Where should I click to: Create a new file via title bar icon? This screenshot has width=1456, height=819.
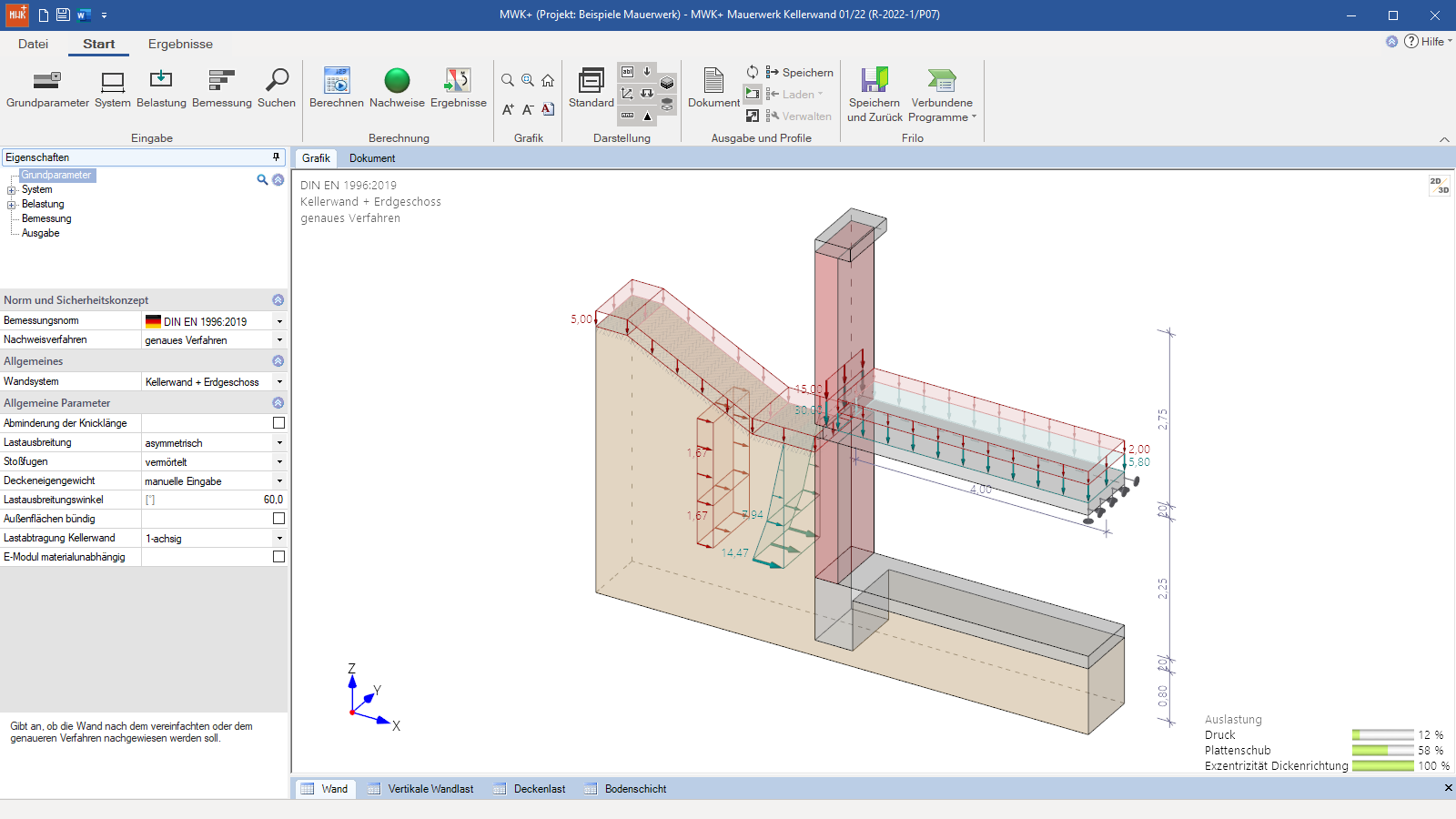tap(43, 15)
